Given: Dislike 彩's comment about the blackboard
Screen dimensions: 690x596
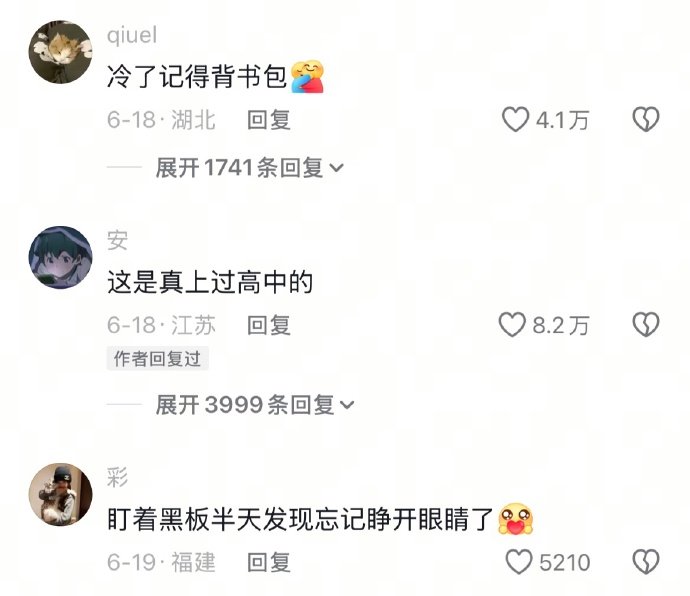Looking at the screenshot, I should 646,562.
